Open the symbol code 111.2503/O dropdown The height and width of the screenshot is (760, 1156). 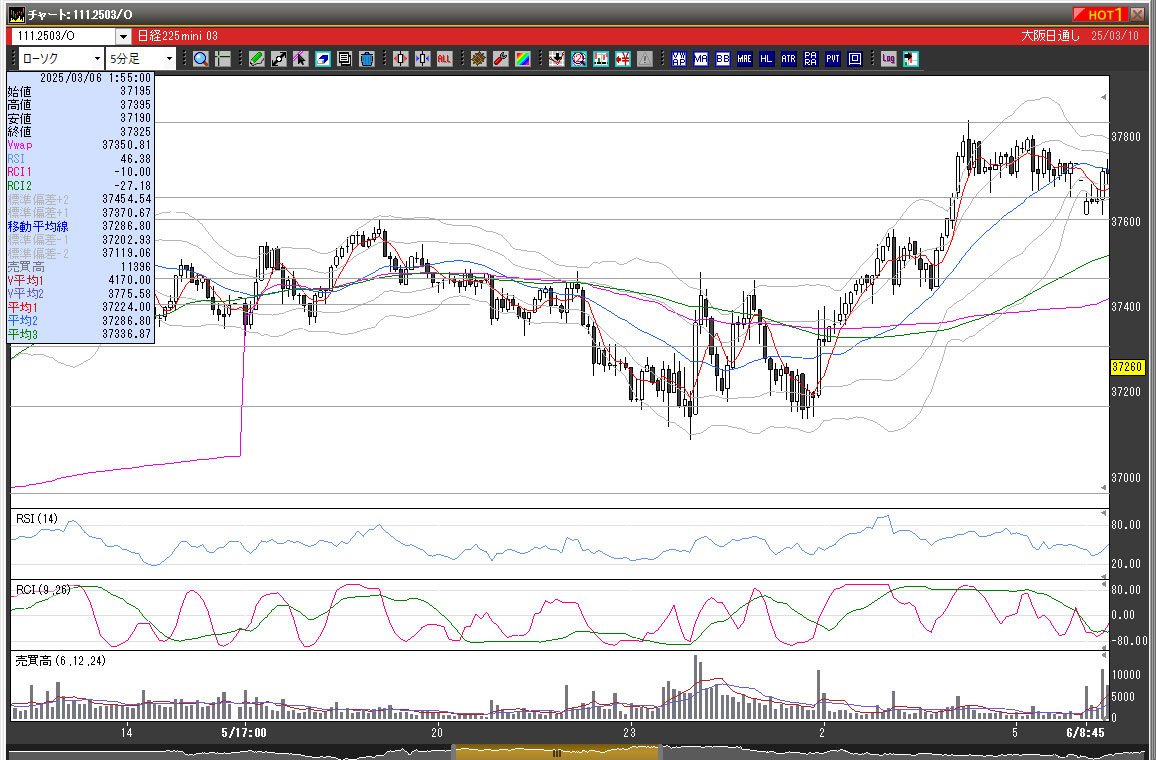pyautogui.click(x=123, y=36)
